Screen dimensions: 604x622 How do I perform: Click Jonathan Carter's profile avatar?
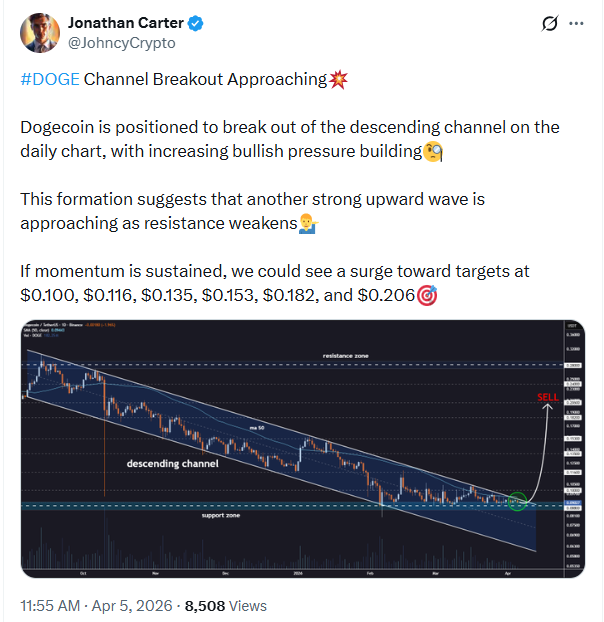pos(41,32)
